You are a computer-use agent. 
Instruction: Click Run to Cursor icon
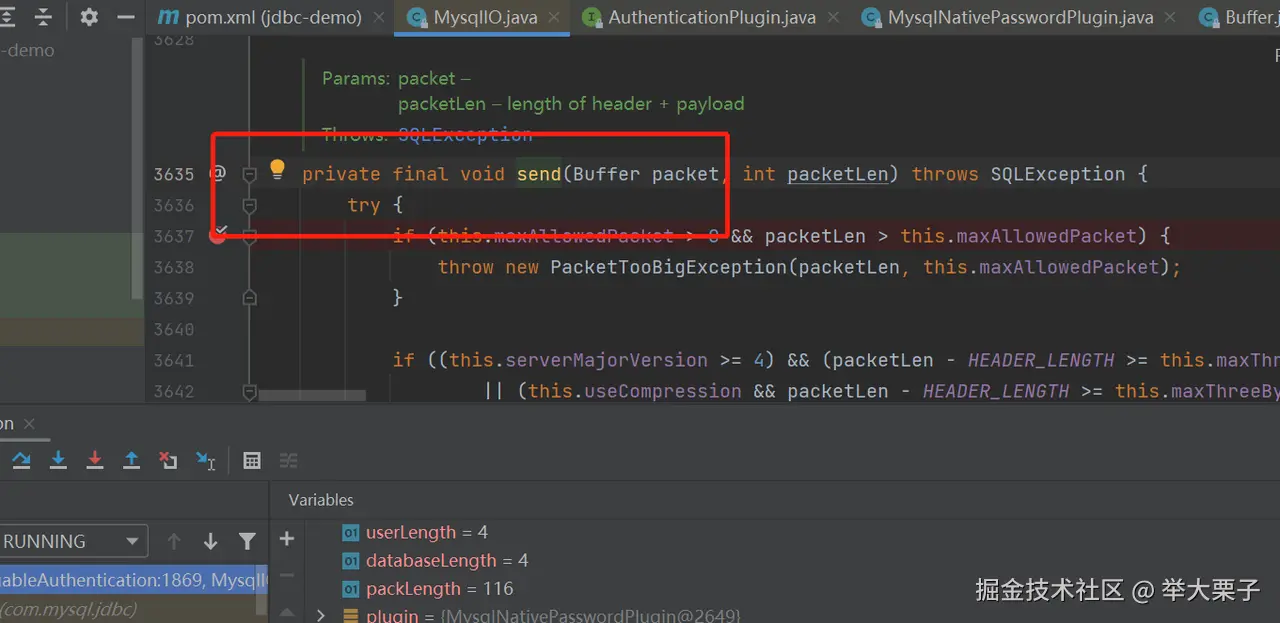tap(206, 460)
